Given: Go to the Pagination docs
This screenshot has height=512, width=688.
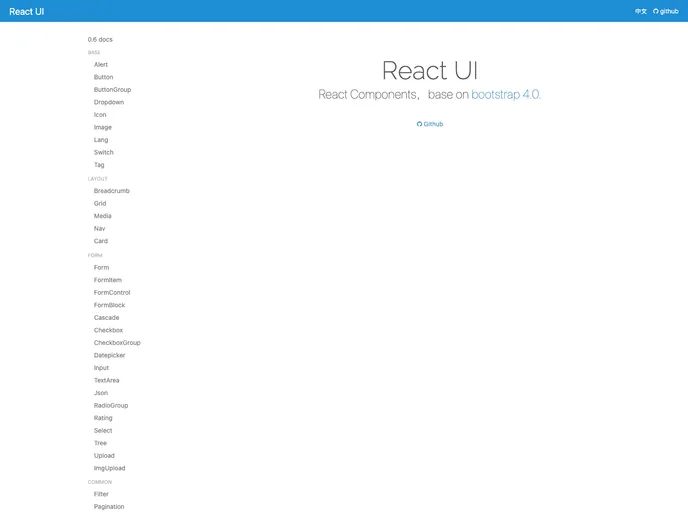Looking at the screenshot, I should pos(109,507).
